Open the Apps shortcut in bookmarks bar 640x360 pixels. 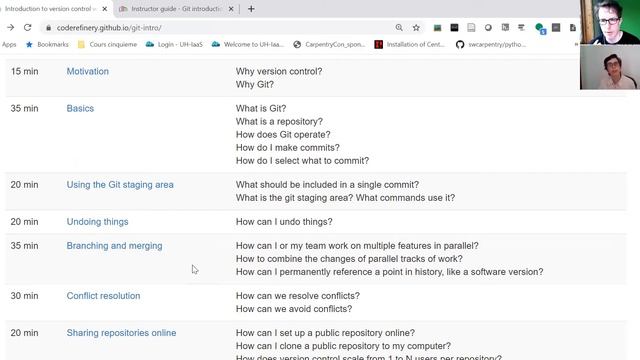tap(9, 44)
